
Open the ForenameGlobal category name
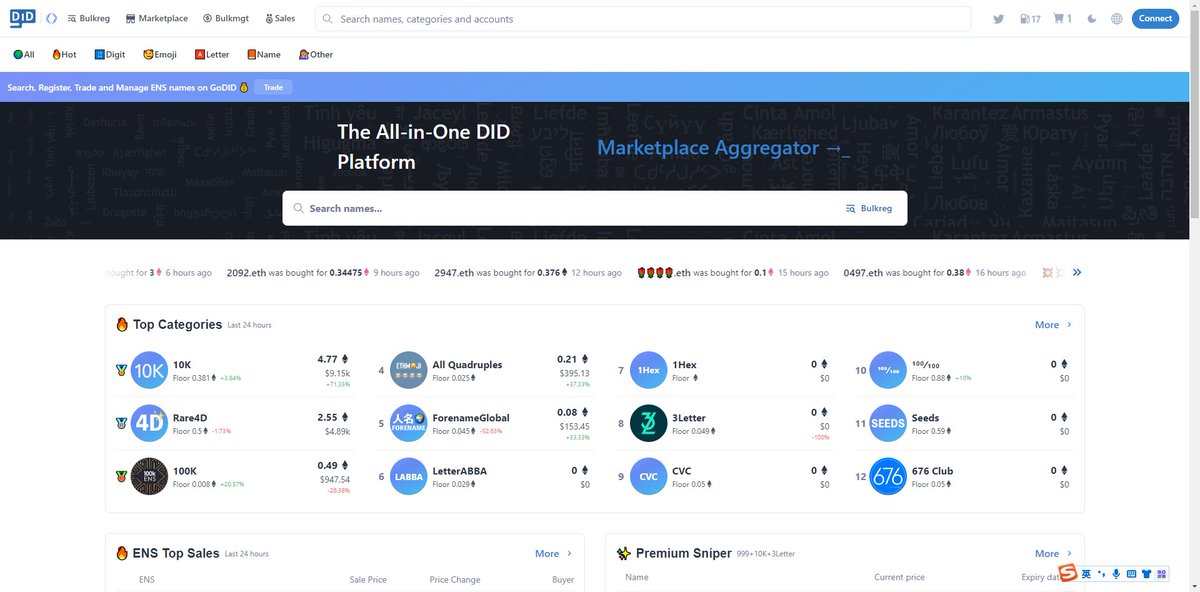(471, 418)
